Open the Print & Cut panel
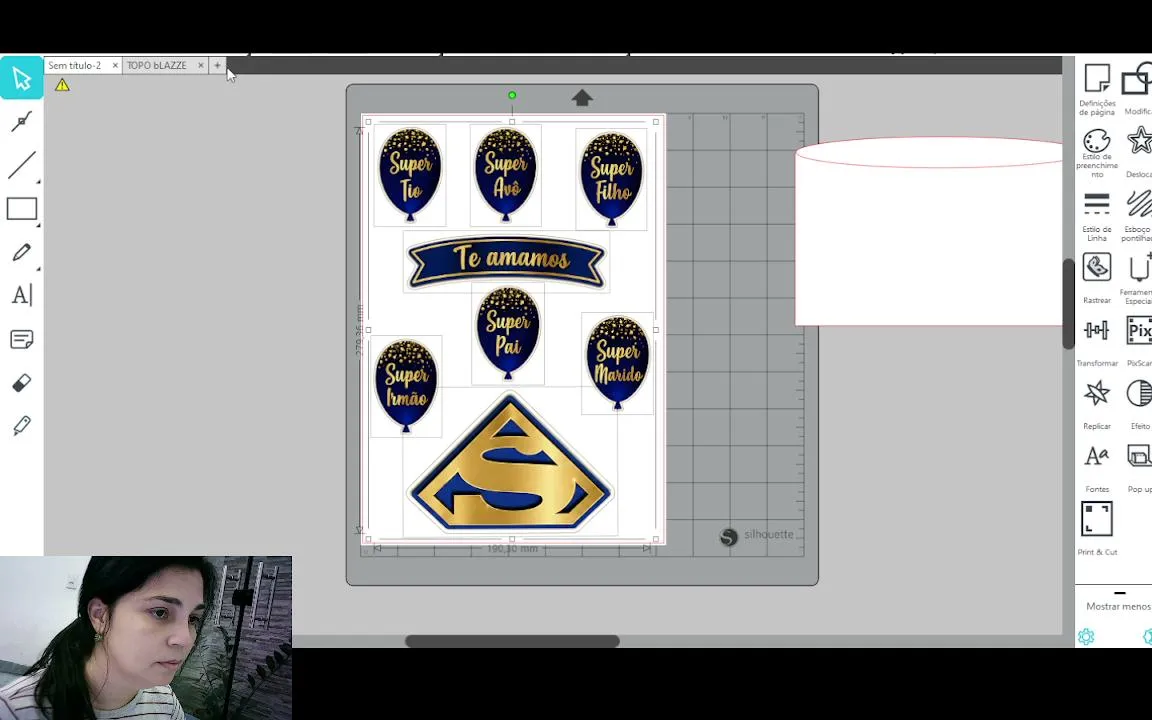The width and height of the screenshot is (1152, 720). [1097, 529]
